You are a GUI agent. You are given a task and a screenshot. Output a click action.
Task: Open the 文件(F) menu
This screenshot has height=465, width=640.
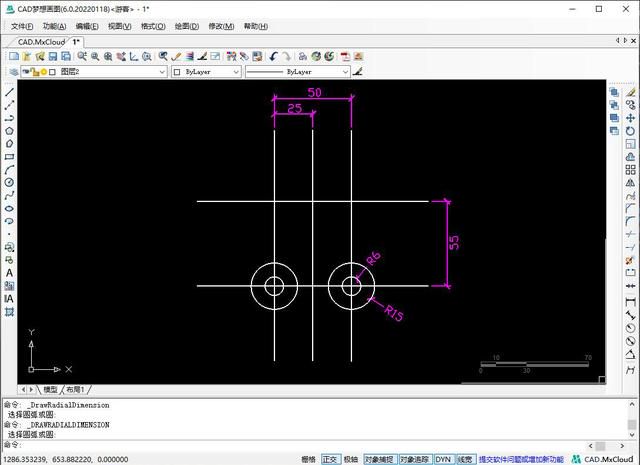click(x=22, y=27)
